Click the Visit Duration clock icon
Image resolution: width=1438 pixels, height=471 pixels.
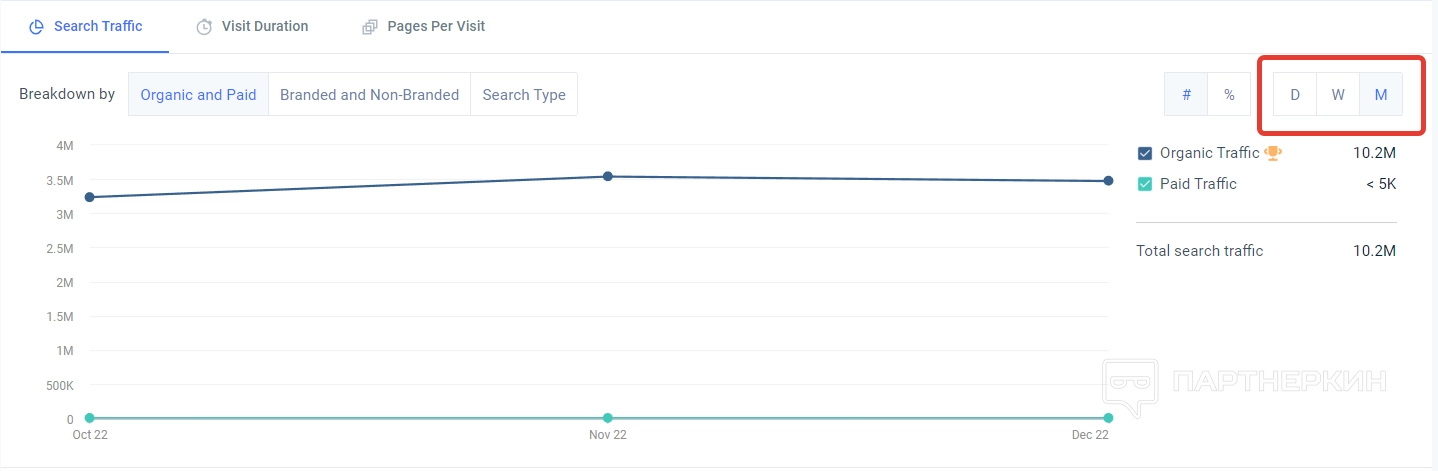pyautogui.click(x=204, y=27)
